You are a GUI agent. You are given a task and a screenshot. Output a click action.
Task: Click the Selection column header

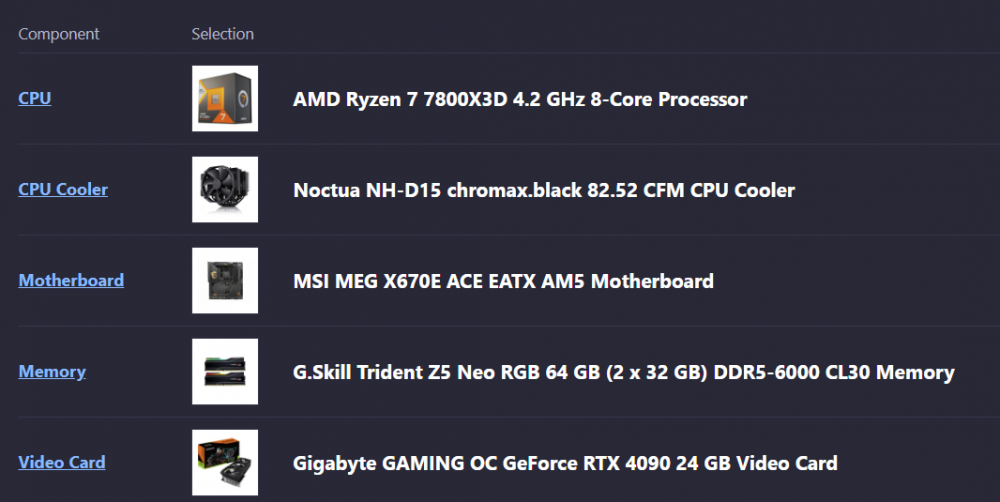point(223,34)
